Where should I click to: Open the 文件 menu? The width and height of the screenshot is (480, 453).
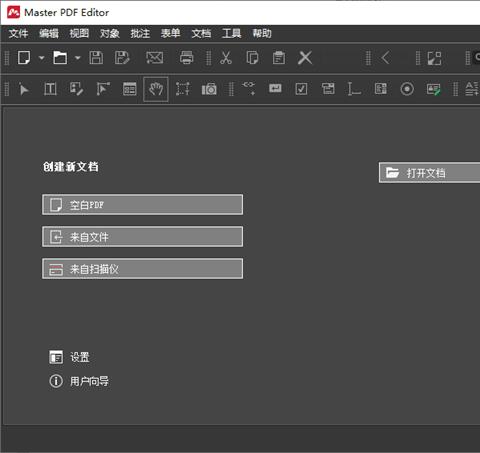point(18,33)
